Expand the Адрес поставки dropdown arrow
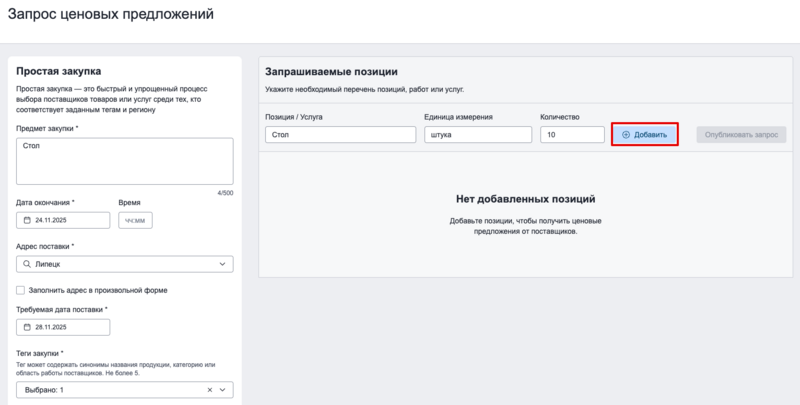The height and width of the screenshot is (405, 800). [222, 264]
